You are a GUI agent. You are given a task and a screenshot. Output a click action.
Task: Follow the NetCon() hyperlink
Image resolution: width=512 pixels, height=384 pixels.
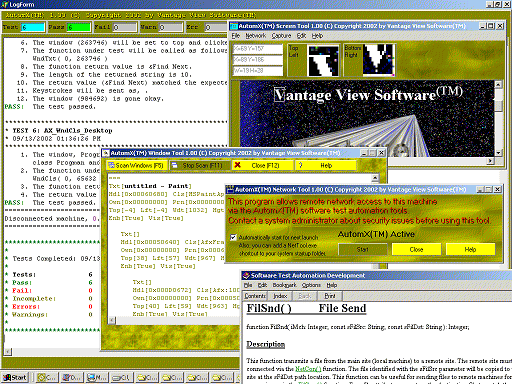[308, 369]
